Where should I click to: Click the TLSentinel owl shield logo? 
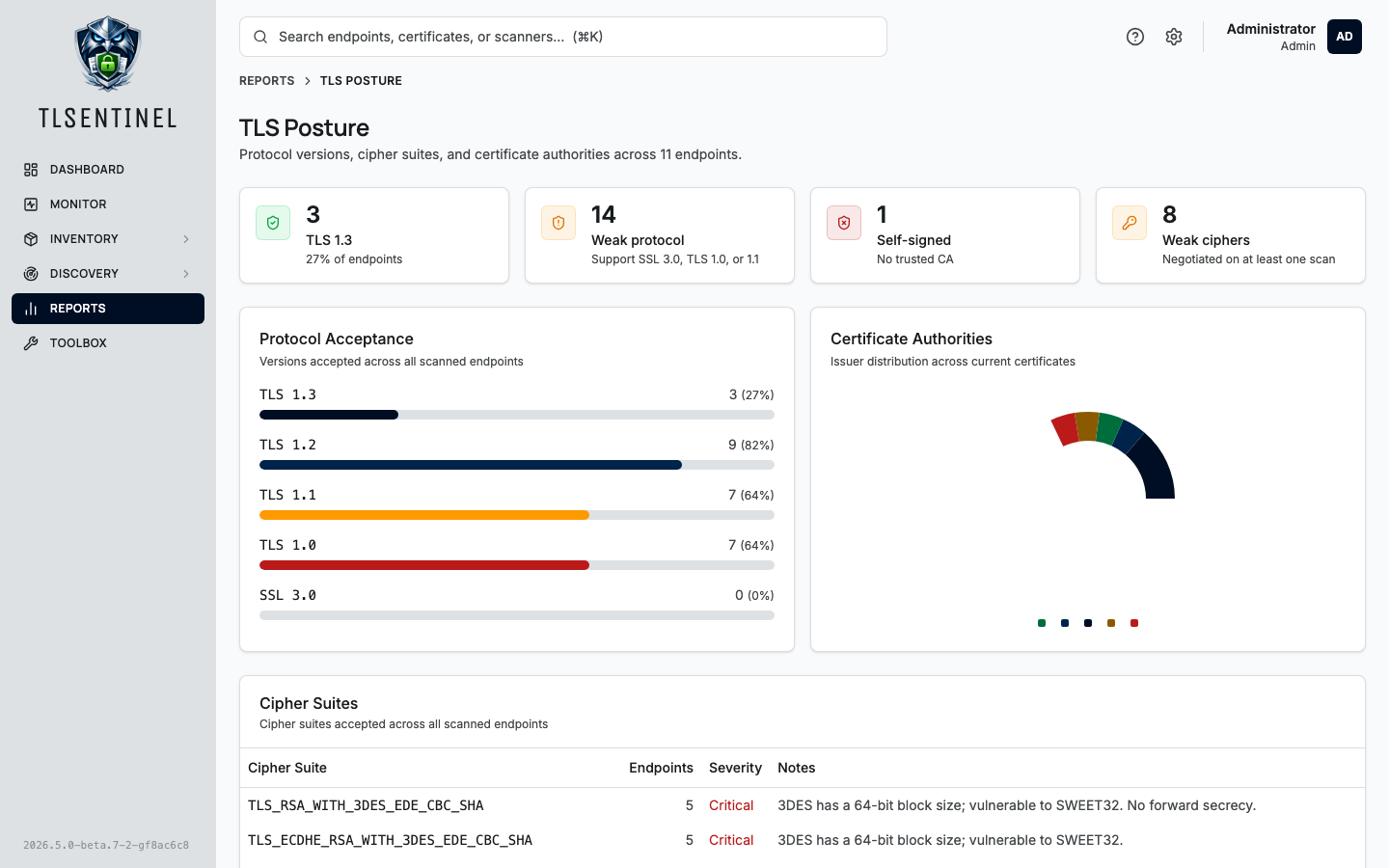click(x=108, y=54)
